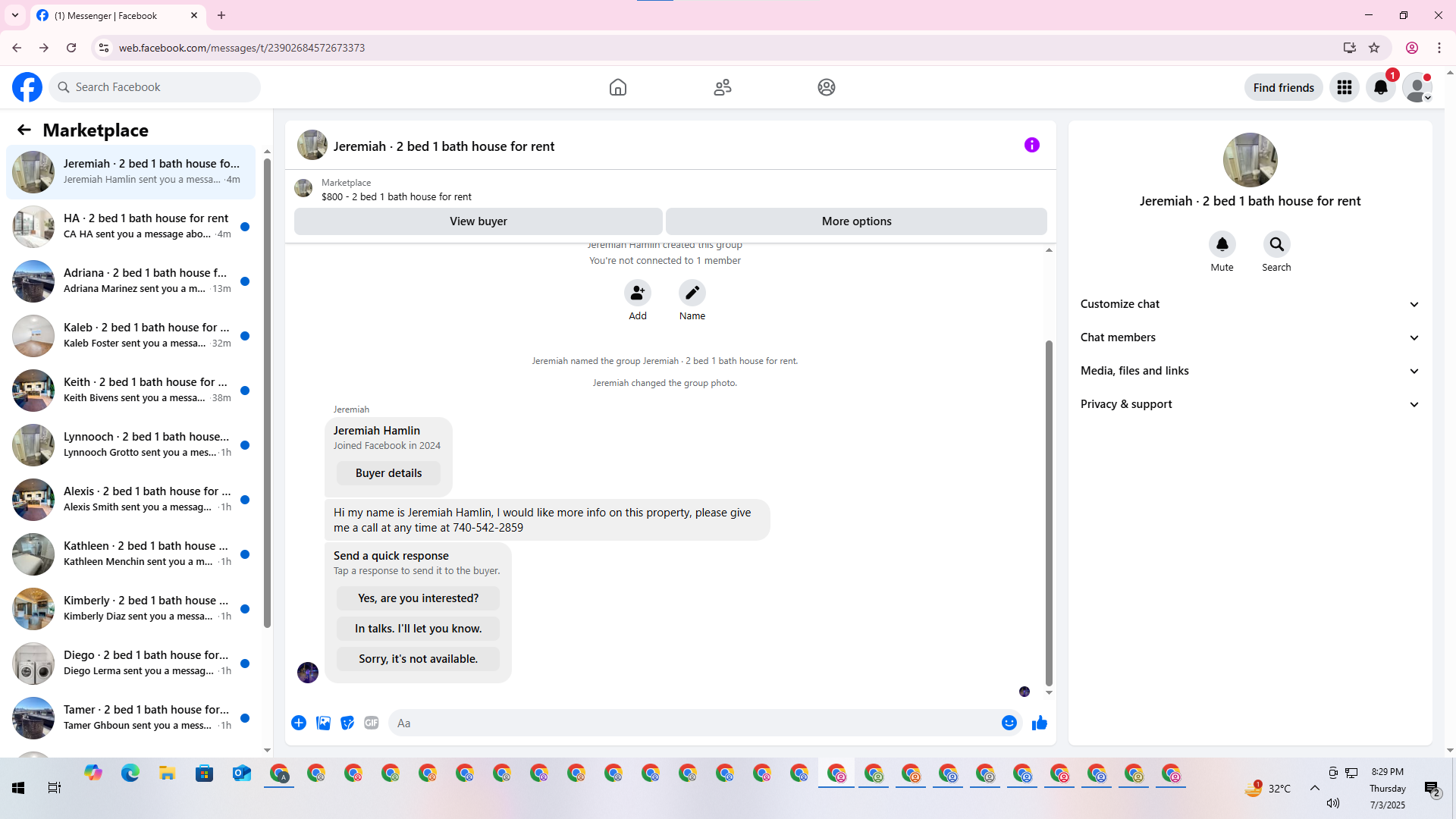The height and width of the screenshot is (819, 1456).
Task: Click the View buyer button
Action: 478,221
